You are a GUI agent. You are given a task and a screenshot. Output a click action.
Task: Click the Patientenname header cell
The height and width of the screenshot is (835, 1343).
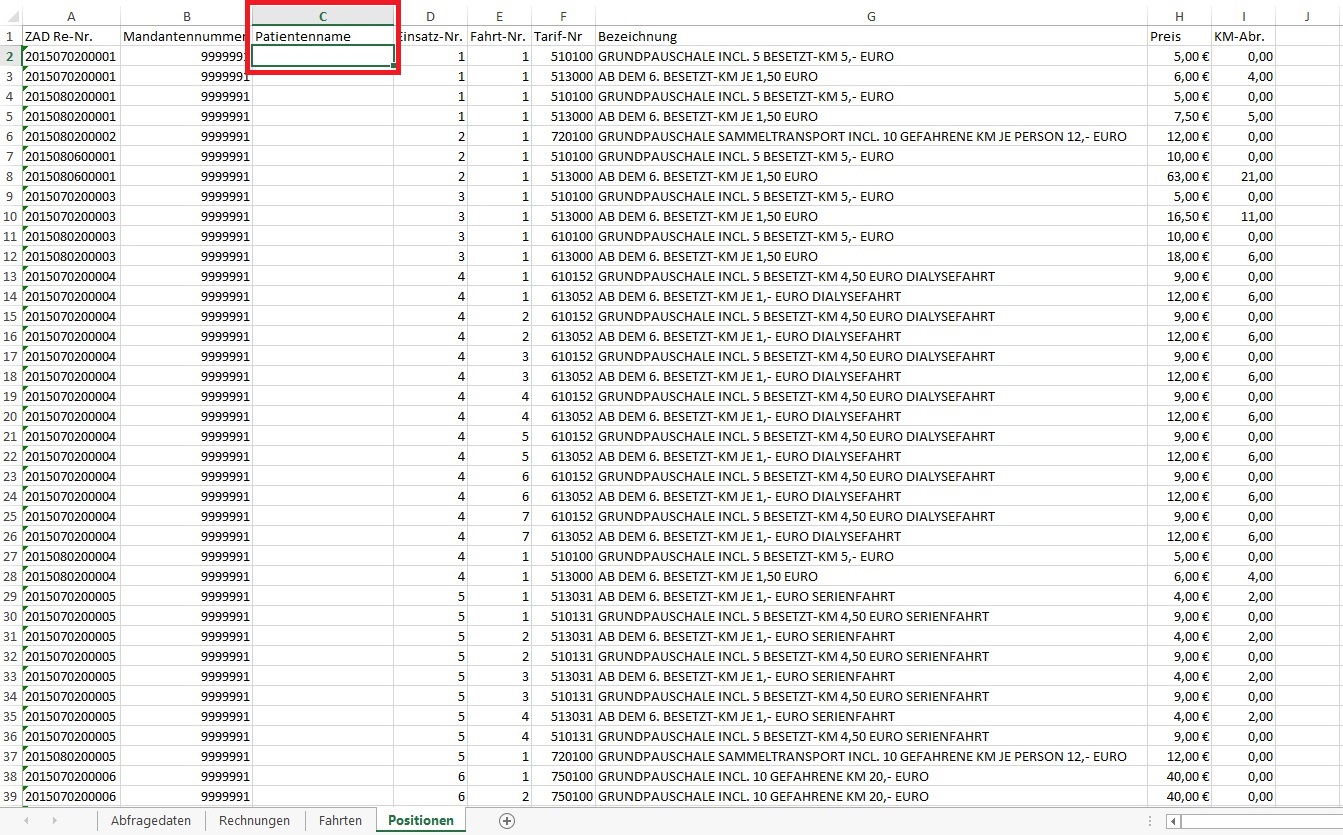pos(322,36)
